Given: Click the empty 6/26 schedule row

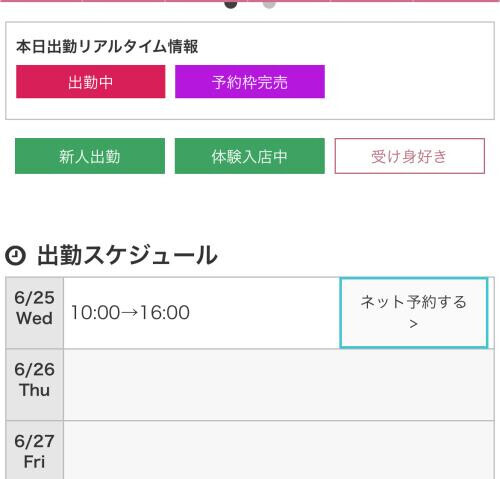Looking at the screenshot, I should 279,385.
